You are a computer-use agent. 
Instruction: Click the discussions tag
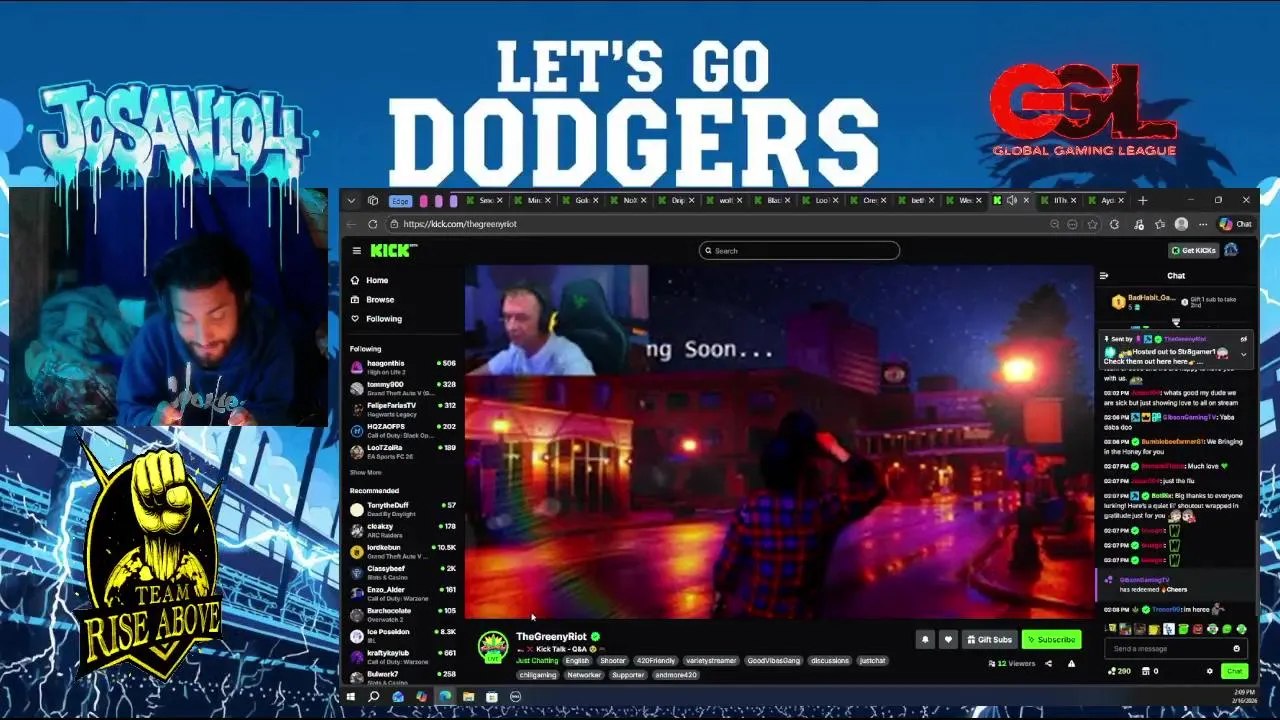[829, 661]
